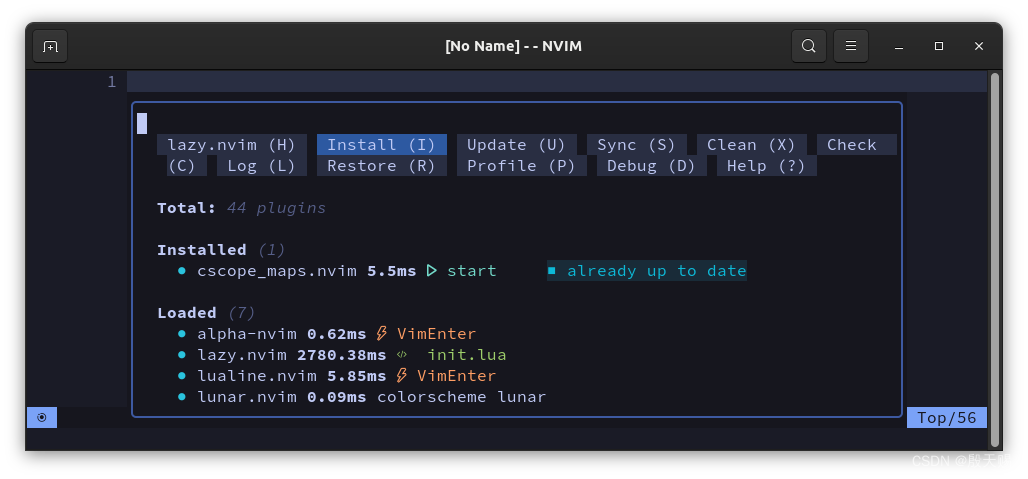1028x479 pixels.
Task: Click the bullet next to cscope_maps.nvim
Action: point(182,271)
